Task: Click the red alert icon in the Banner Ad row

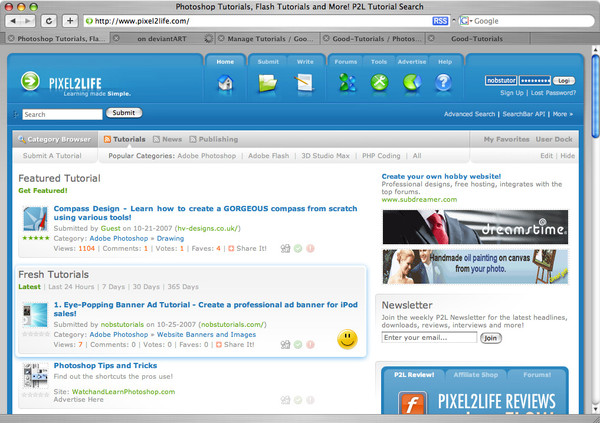Action: pos(310,345)
